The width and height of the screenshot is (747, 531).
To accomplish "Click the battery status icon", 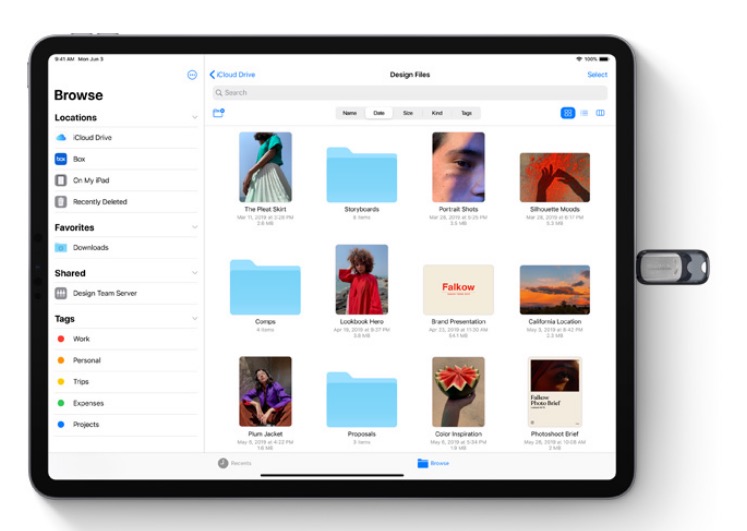I will (604, 59).
